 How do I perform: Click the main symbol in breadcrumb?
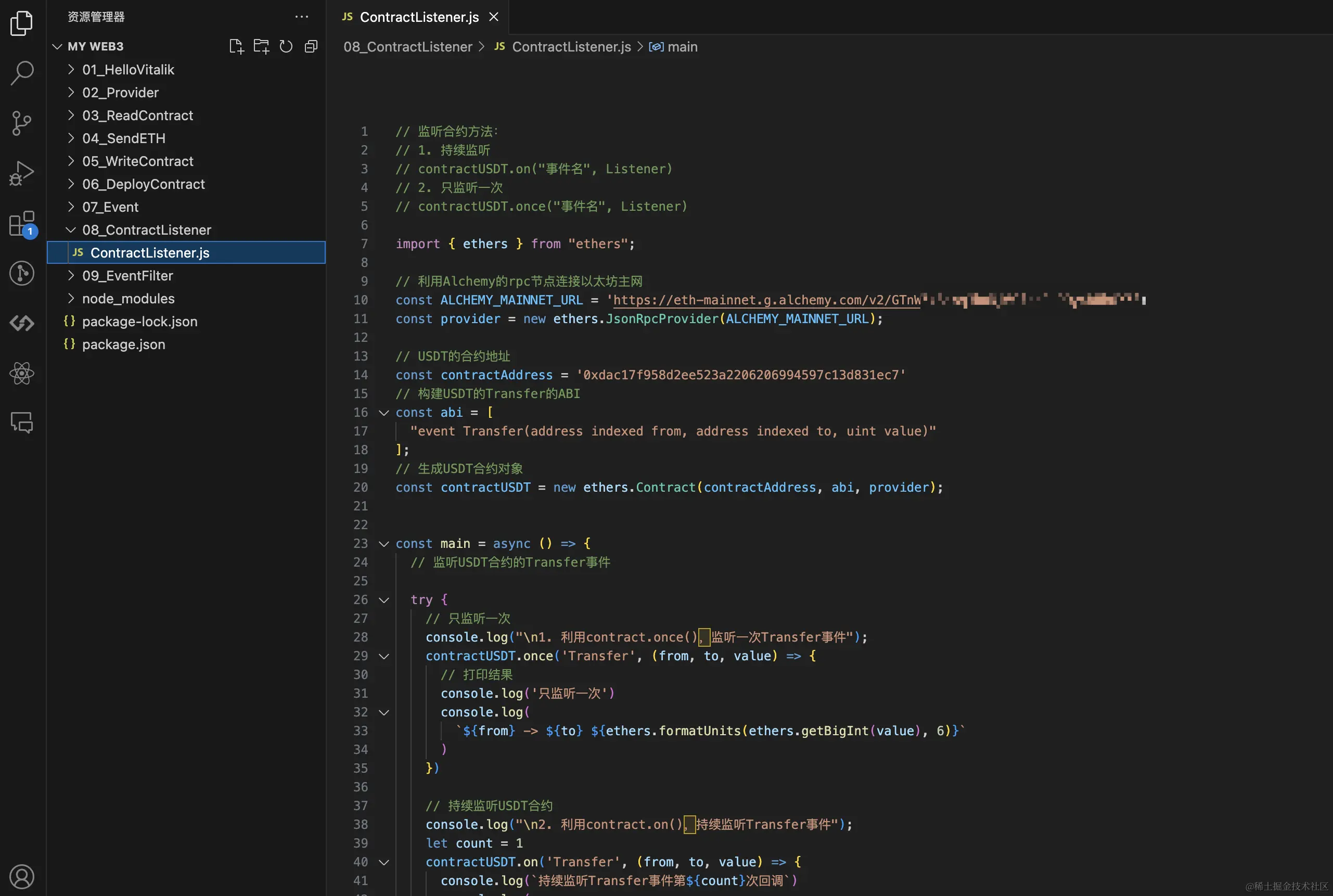(682, 47)
